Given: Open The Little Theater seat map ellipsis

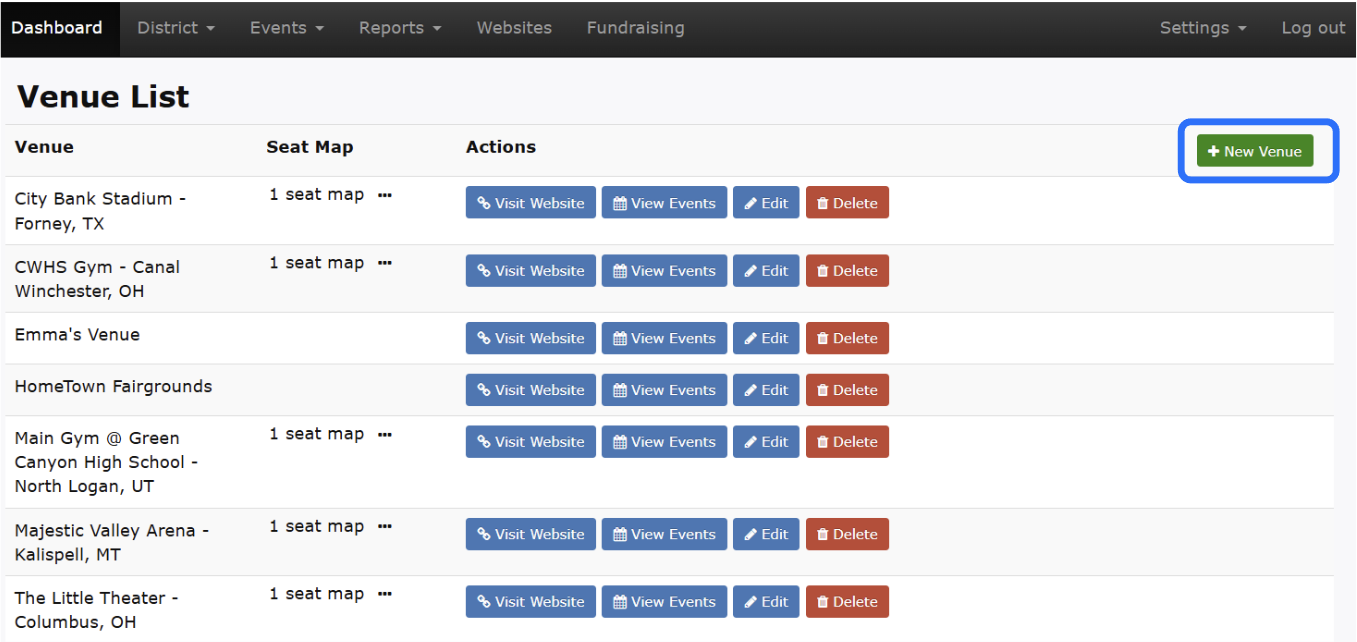Looking at the screenshot, I should pos(385,594).
